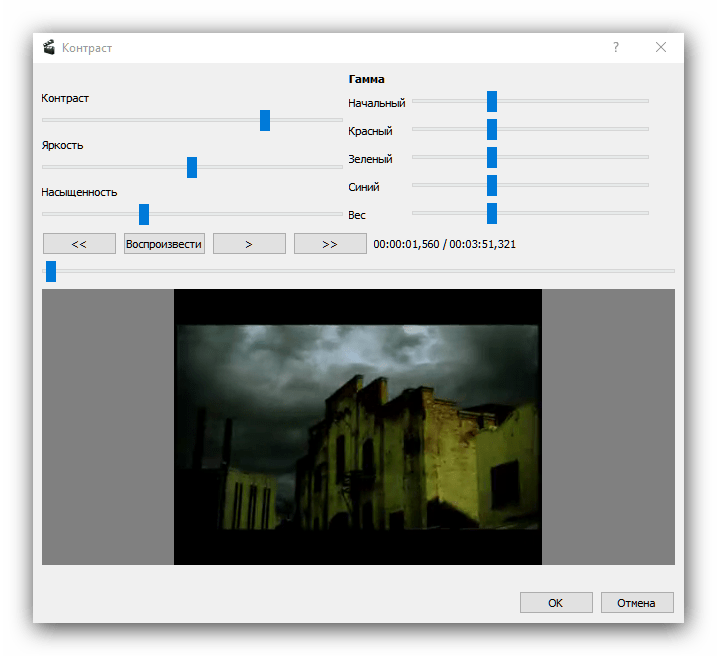This screenshot has width=717, height=656.
Task: Click the Зеленый gamma slider handle
Action: [492, 157]
